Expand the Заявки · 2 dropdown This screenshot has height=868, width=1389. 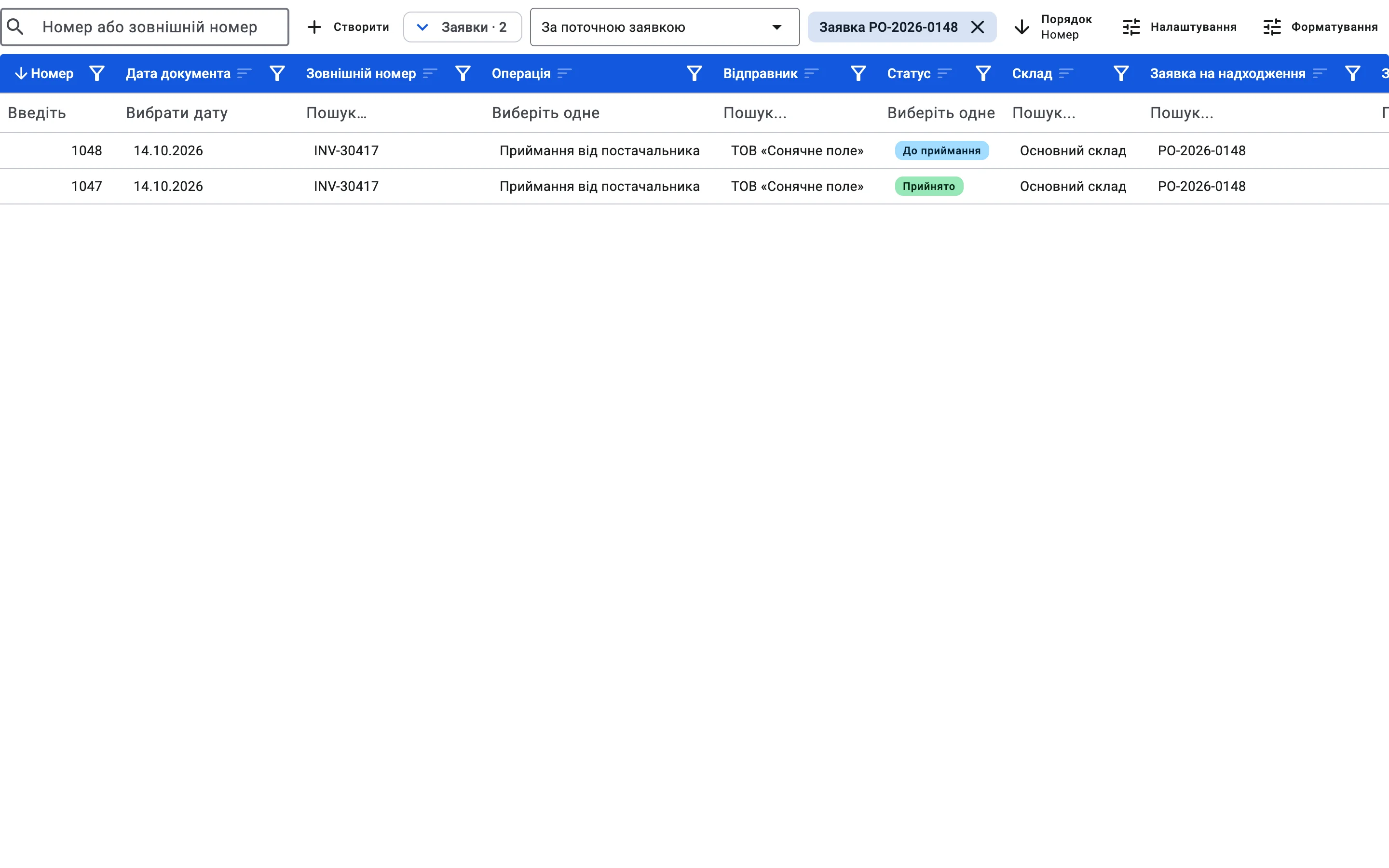463,27
